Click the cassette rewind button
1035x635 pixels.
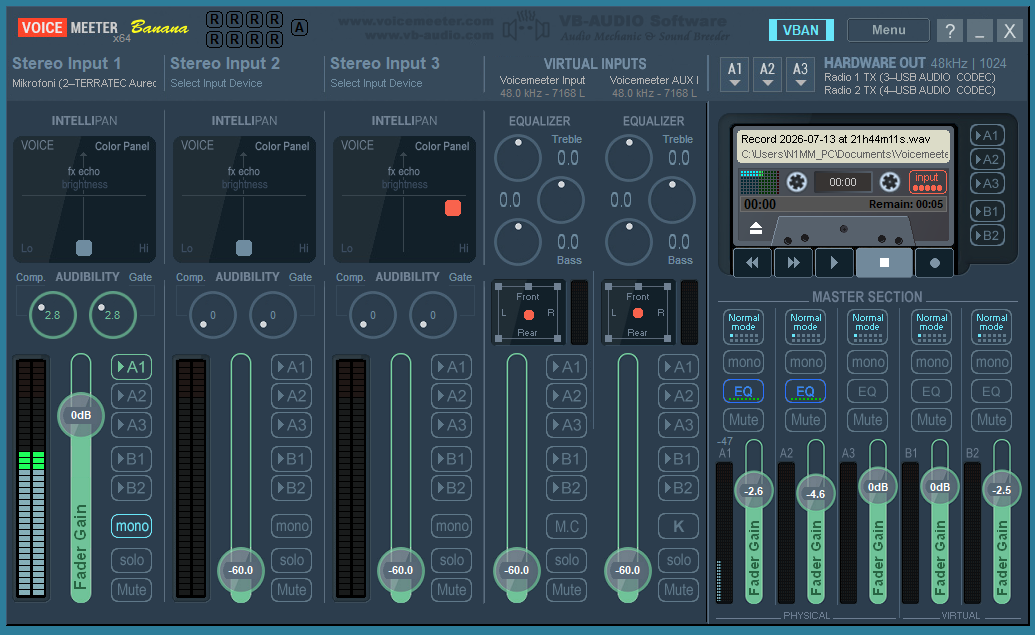[x=752, y=263]
